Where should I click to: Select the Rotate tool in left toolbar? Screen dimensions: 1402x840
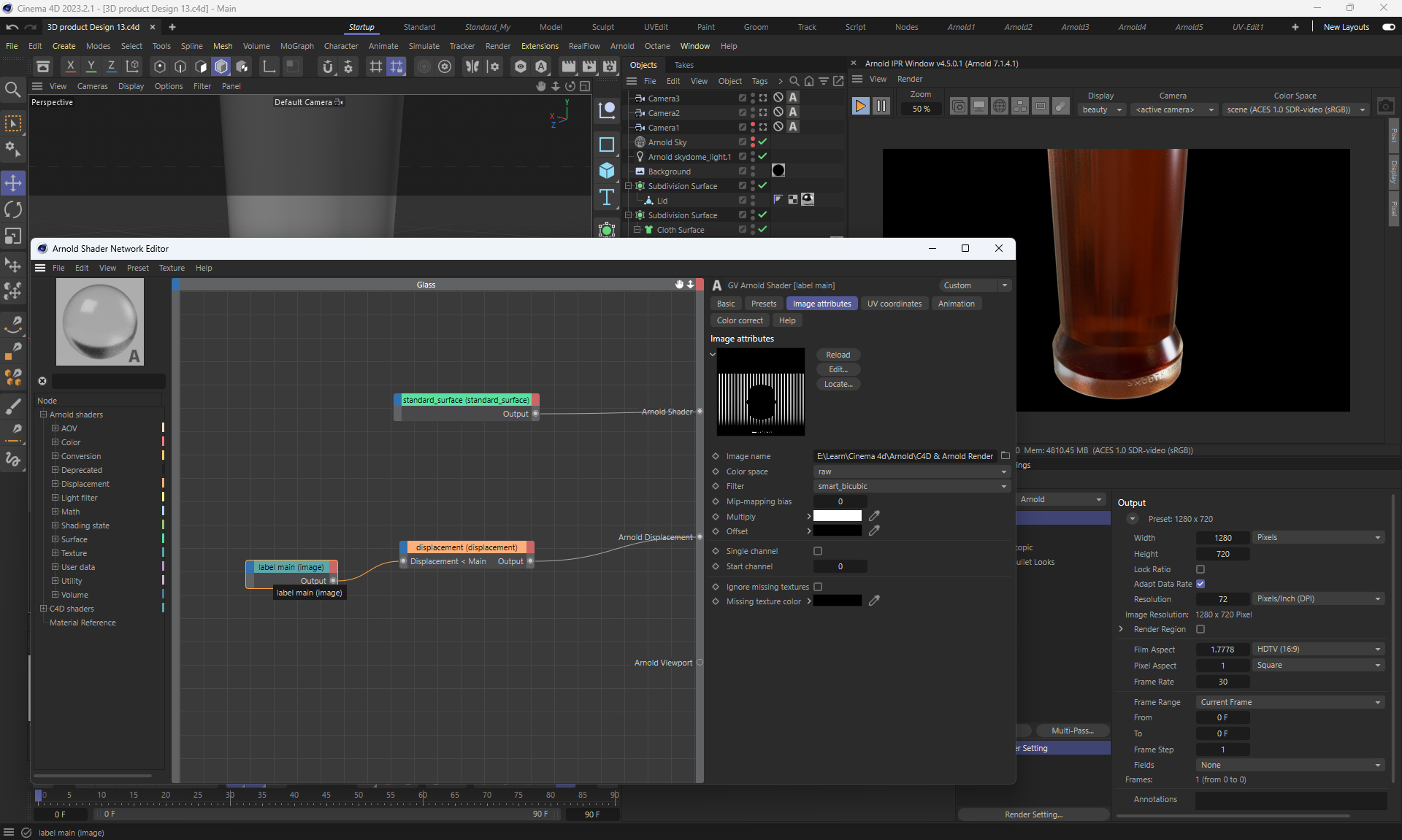click(13, 210)
